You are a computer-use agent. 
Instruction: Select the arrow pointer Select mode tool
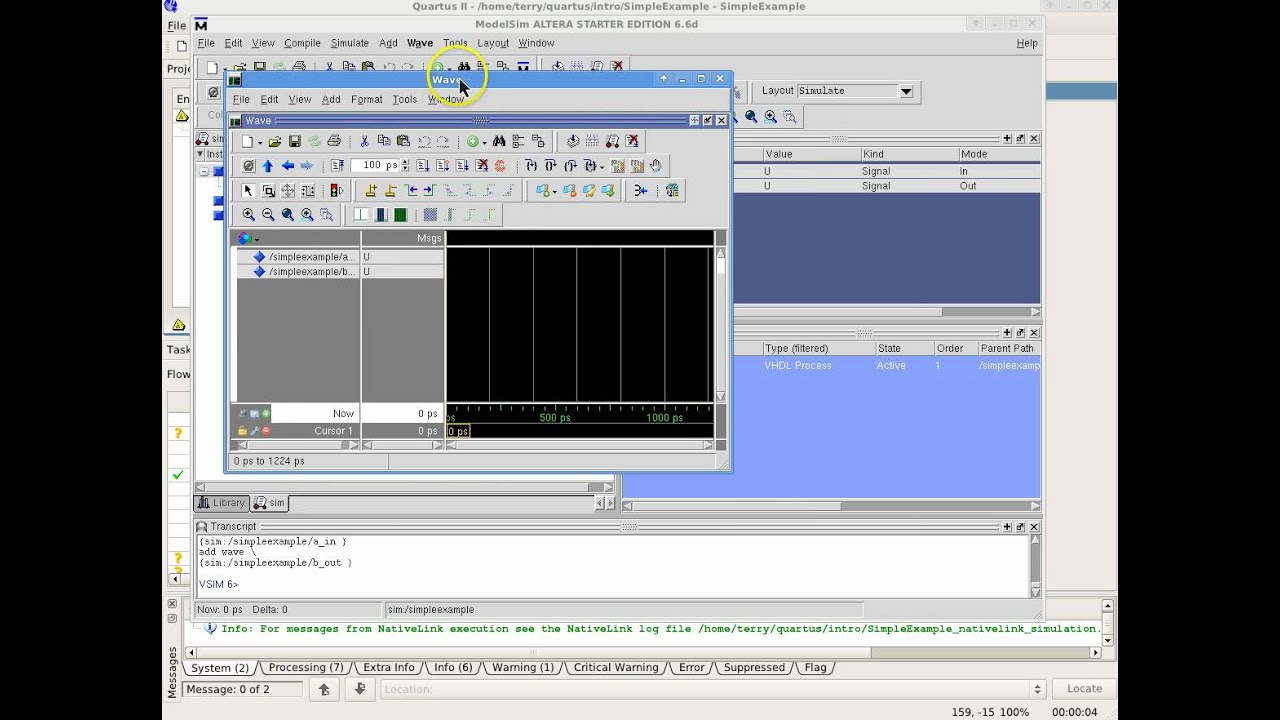248,190
